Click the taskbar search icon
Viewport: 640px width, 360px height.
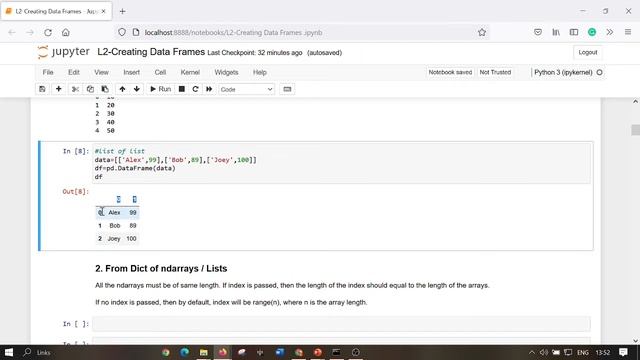[x=27, y=352]
